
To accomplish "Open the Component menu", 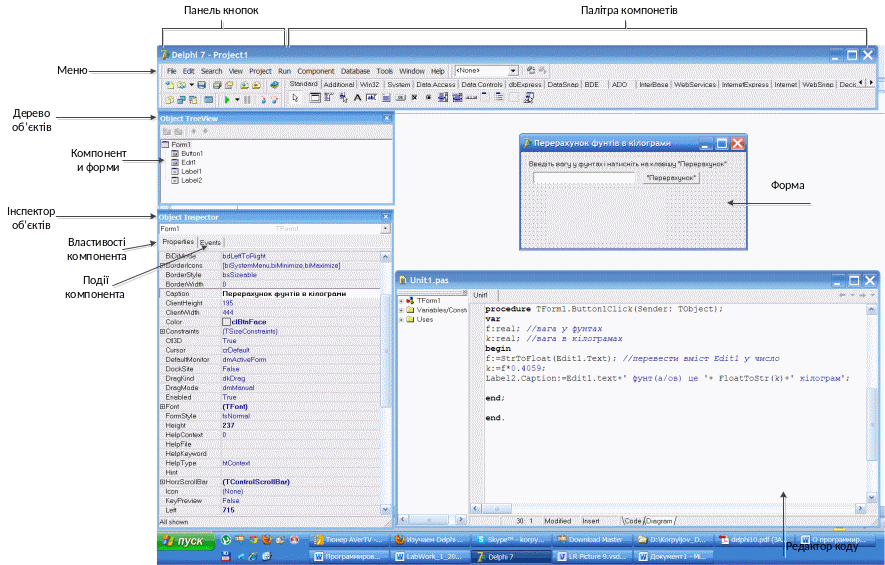I will 315,72.
